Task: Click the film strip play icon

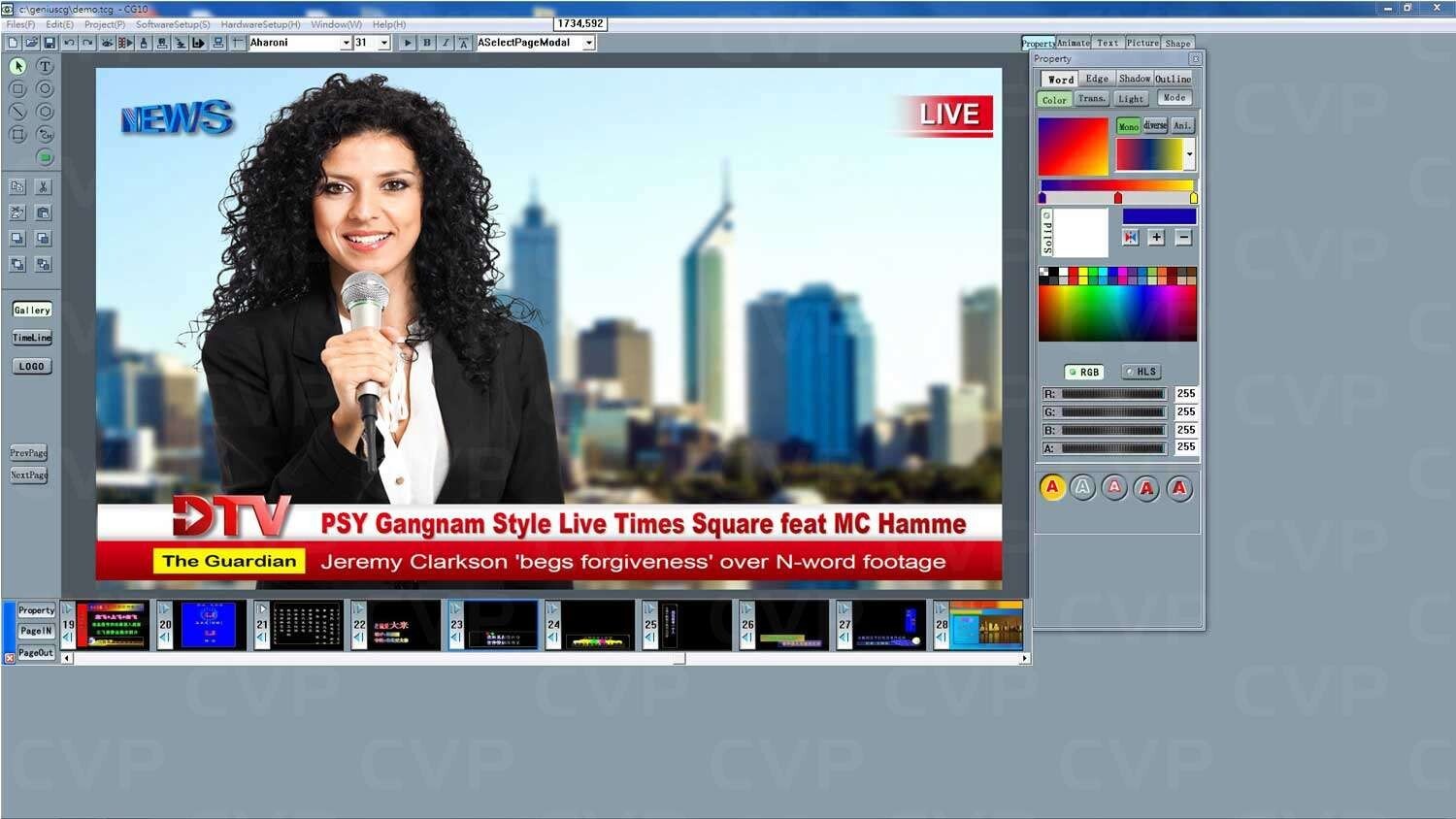Action: coord(125,43)
